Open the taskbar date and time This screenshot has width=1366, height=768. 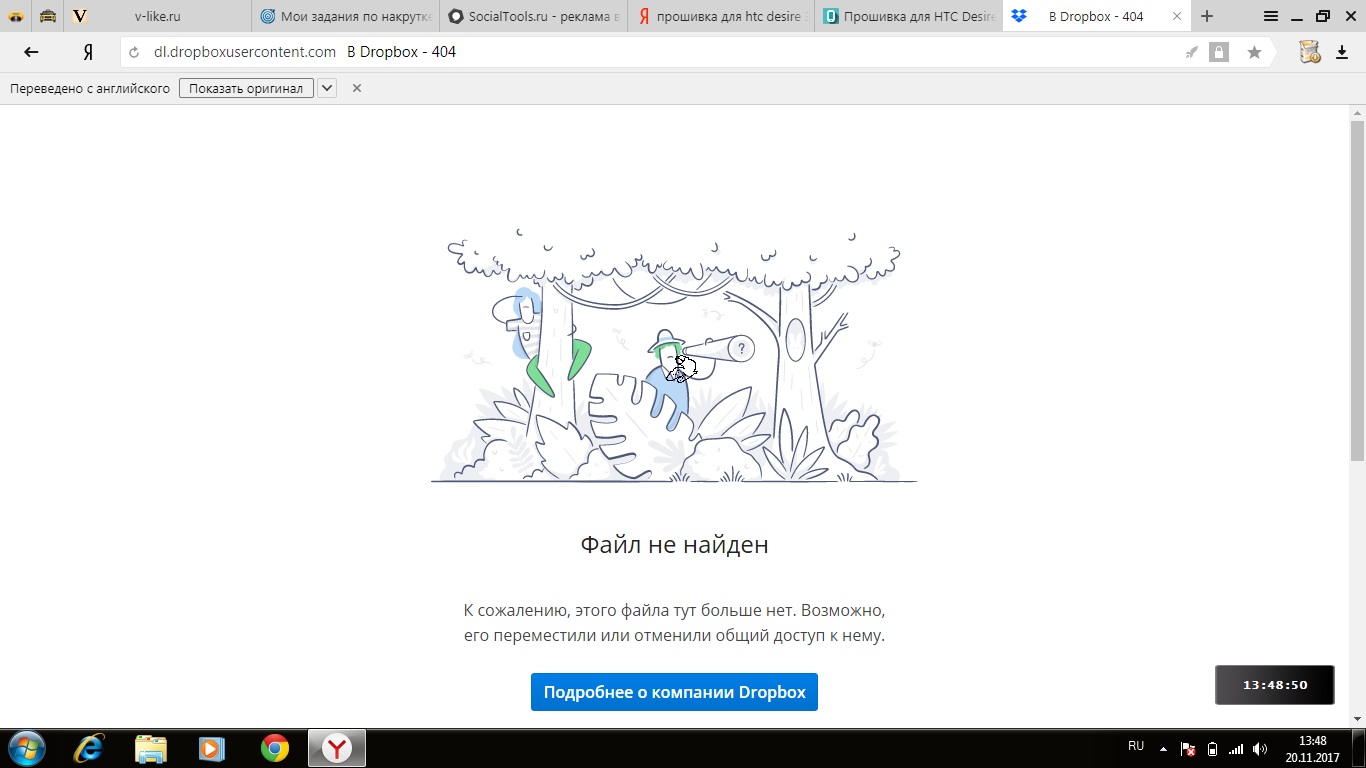1312,749
